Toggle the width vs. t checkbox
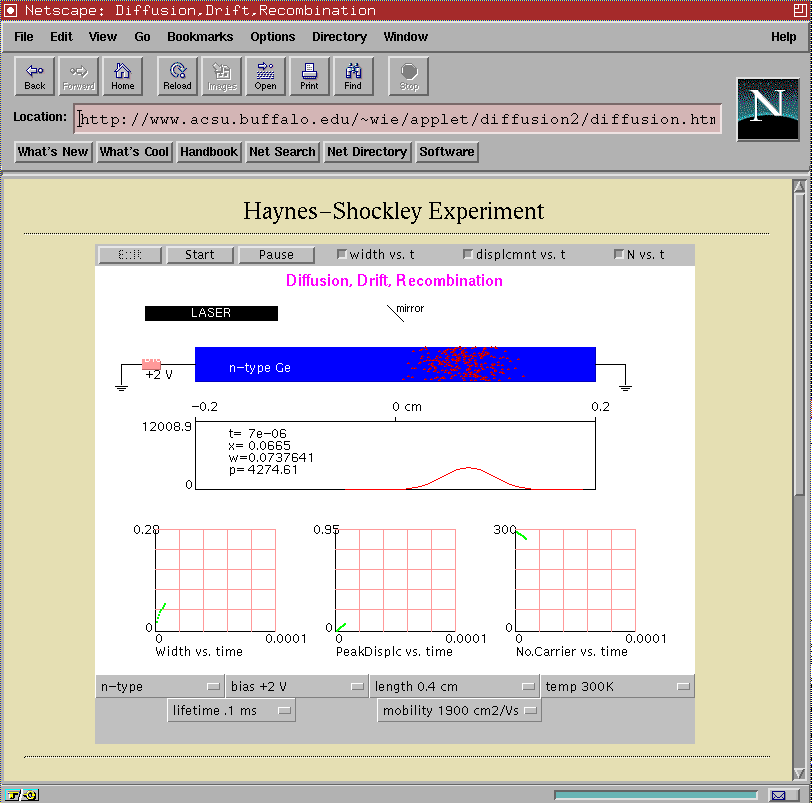This screenshot has height=803, width=812. pyautogui.click(x=342, y=255)
